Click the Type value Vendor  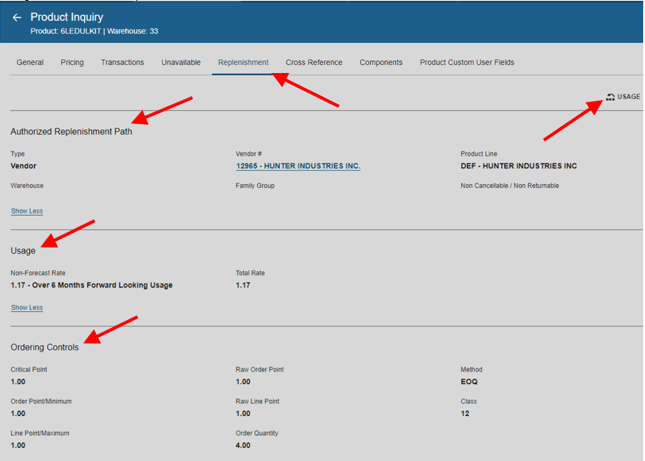point(23,166)
